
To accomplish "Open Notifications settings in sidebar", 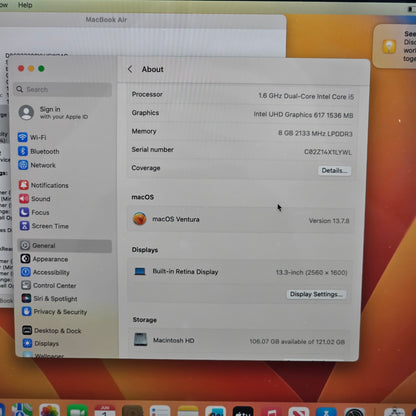I will point(44,185).
